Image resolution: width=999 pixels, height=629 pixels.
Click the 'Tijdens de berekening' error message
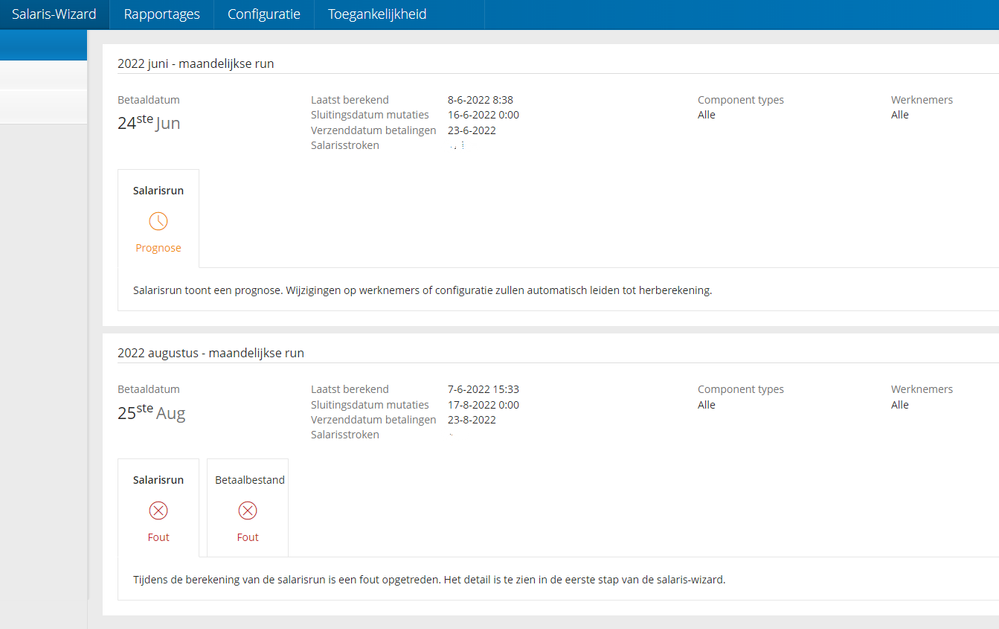(429, 580)
